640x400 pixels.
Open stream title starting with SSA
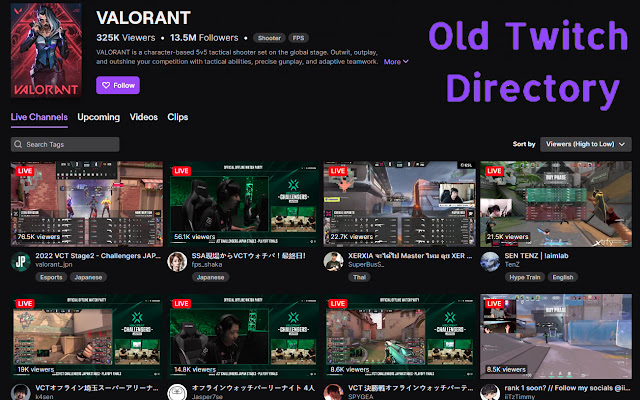(x=249, y=256)
